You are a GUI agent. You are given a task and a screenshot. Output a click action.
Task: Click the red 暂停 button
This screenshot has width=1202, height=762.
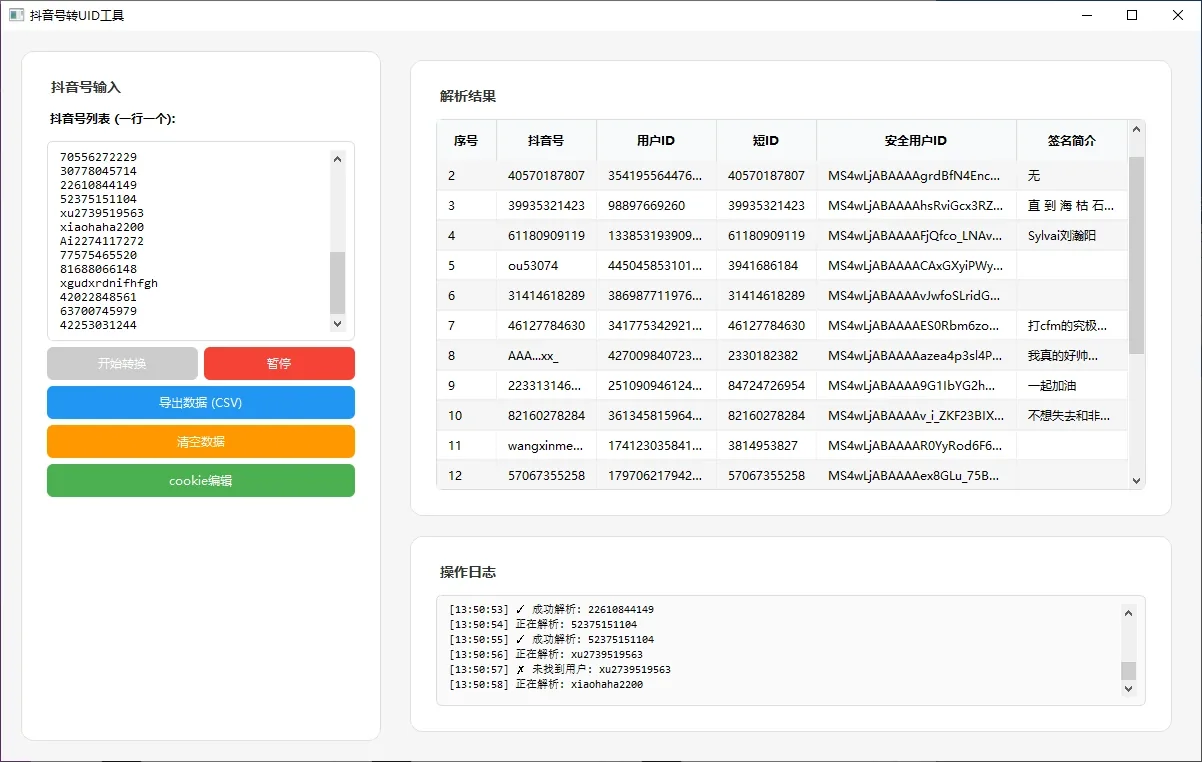coord(279,363)
